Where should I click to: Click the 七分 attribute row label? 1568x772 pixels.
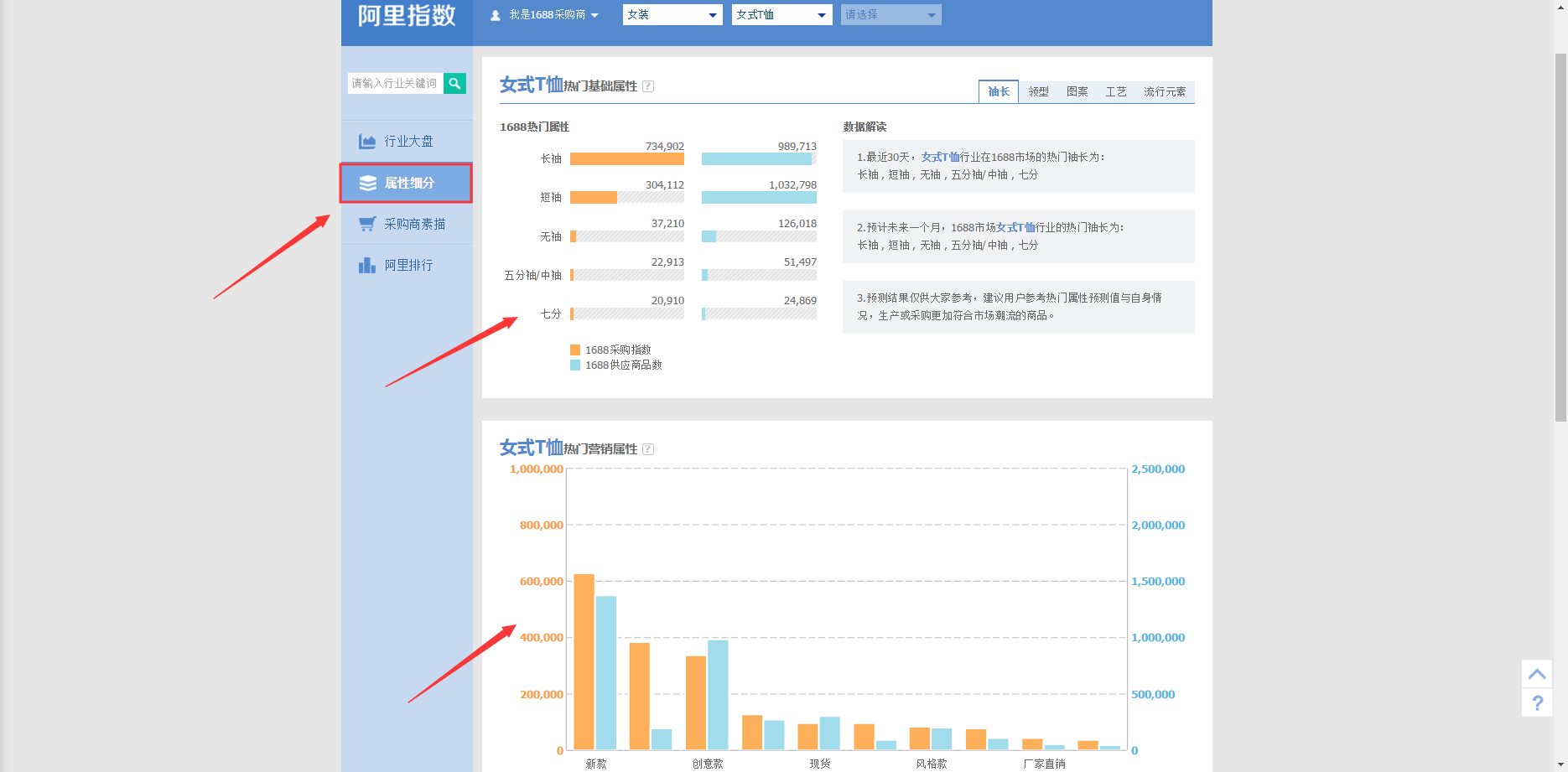[551, 313]
